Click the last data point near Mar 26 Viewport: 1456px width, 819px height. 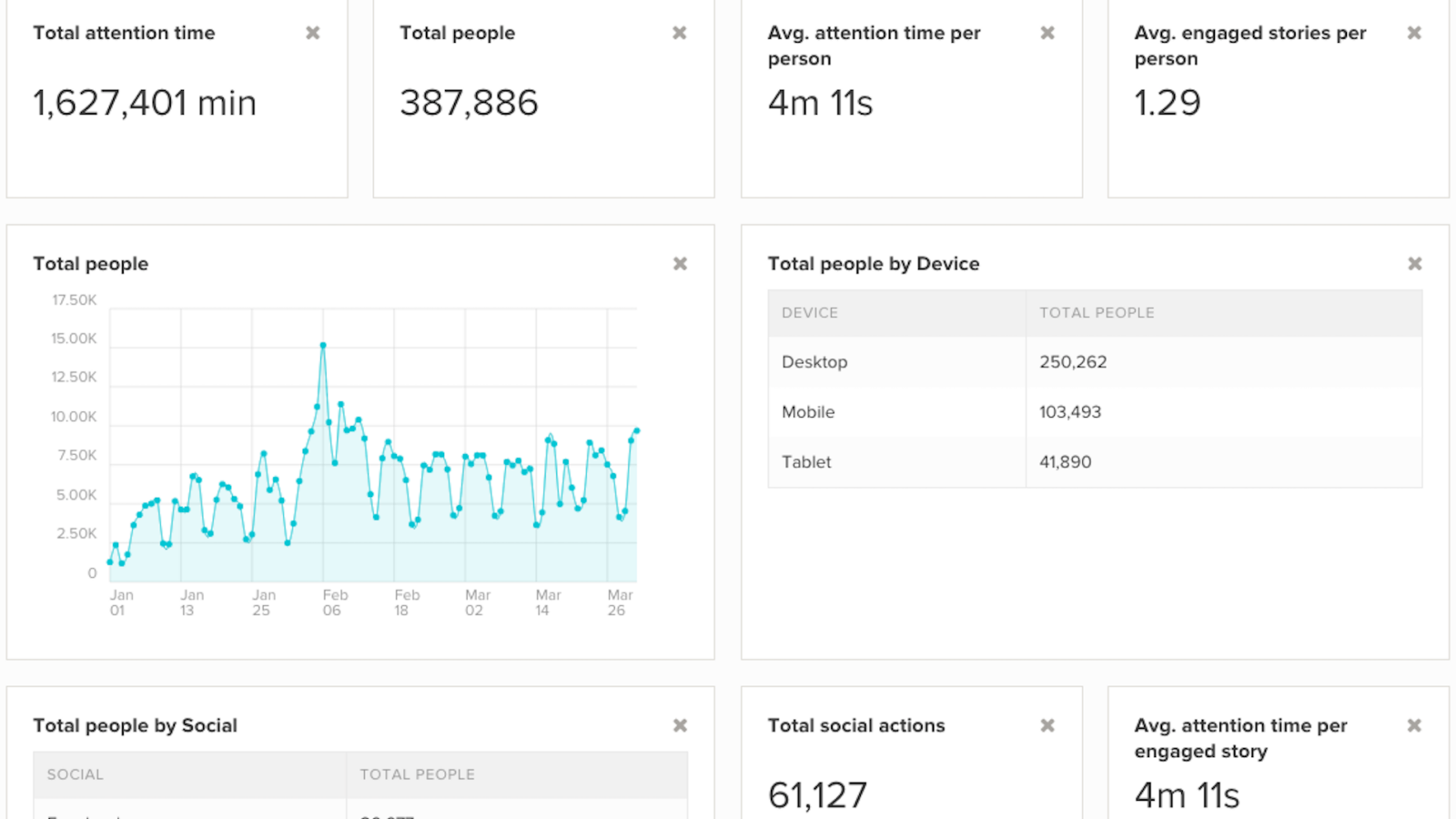pos(636,430)
